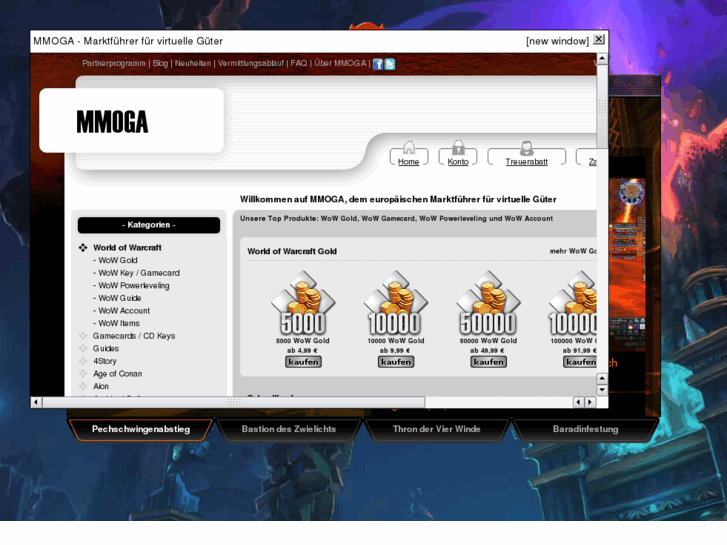Open the Neuheiten link
This screenshot has height=545, width=727.
click(193, 63)
